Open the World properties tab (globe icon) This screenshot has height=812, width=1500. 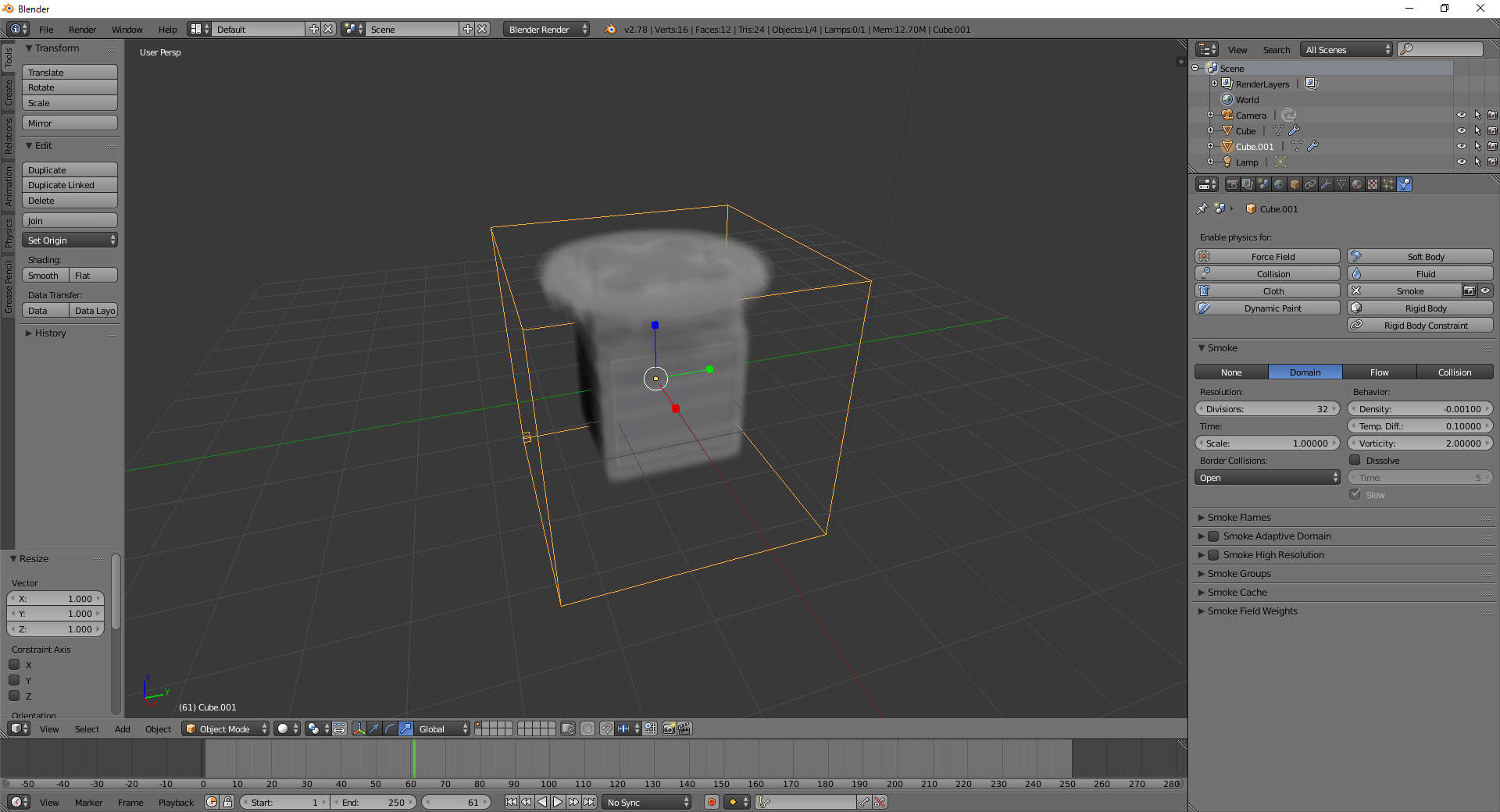coord(1279,184)
